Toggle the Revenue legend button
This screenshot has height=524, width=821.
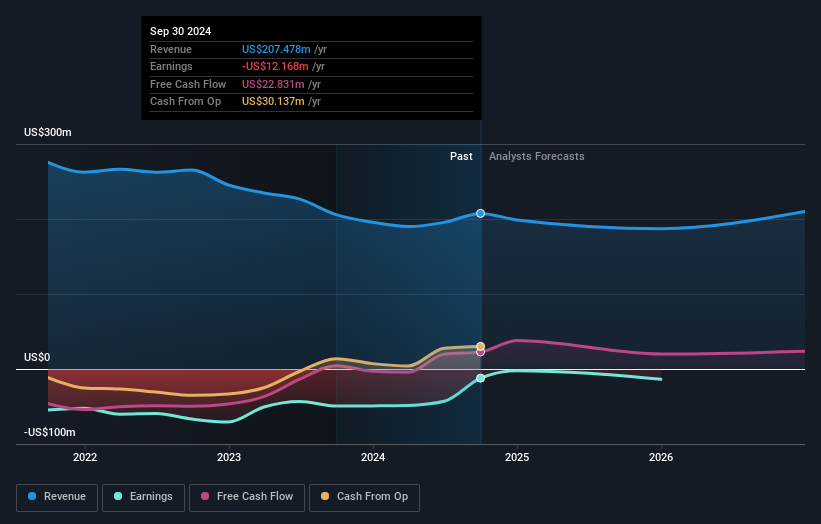[x=57, y=497]
